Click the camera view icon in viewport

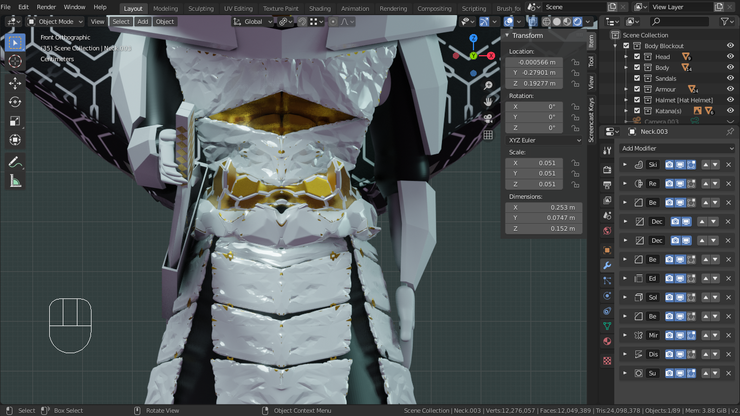[x=488, y=118]
